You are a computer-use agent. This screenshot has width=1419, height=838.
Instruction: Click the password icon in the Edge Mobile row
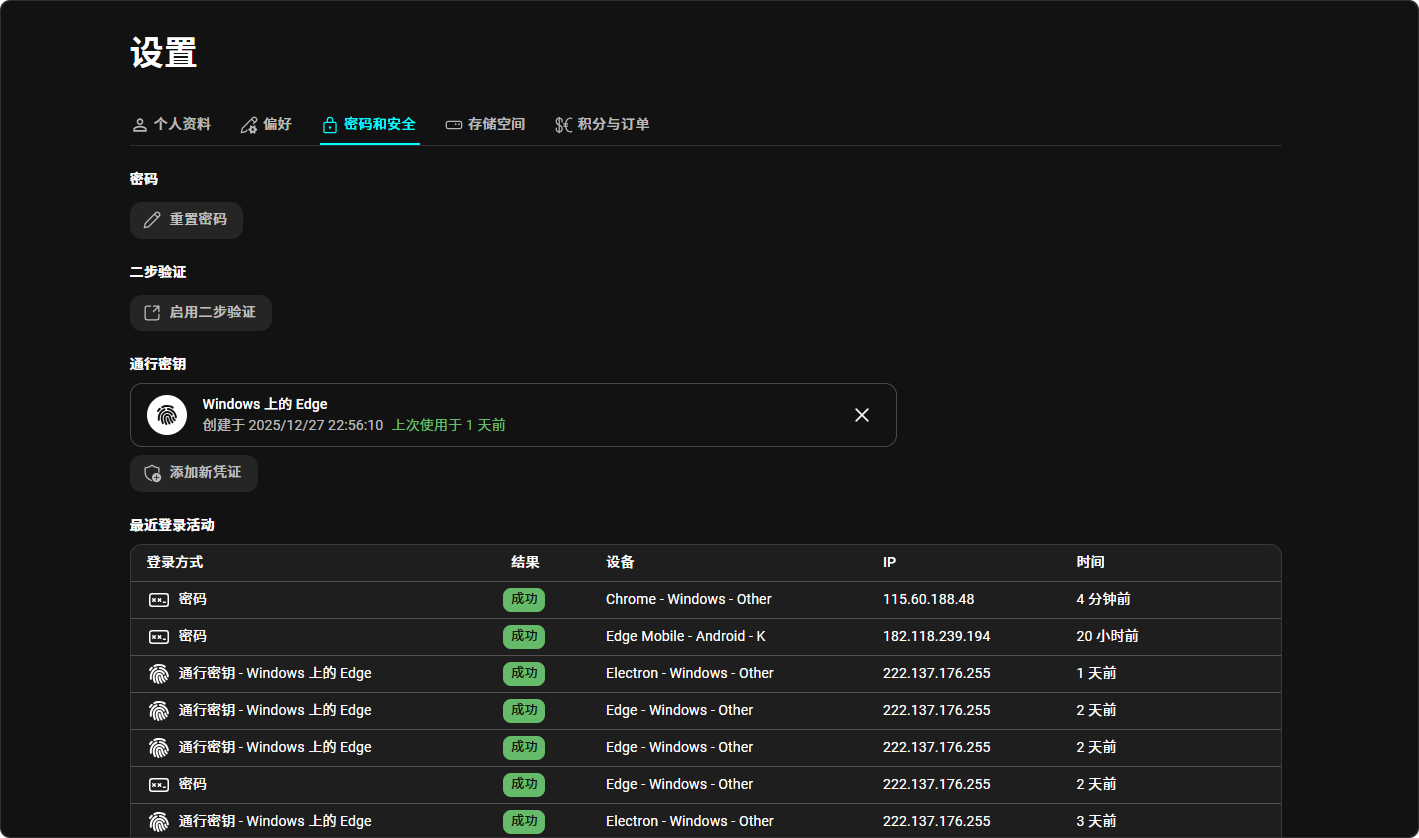[x=159, y=637]
